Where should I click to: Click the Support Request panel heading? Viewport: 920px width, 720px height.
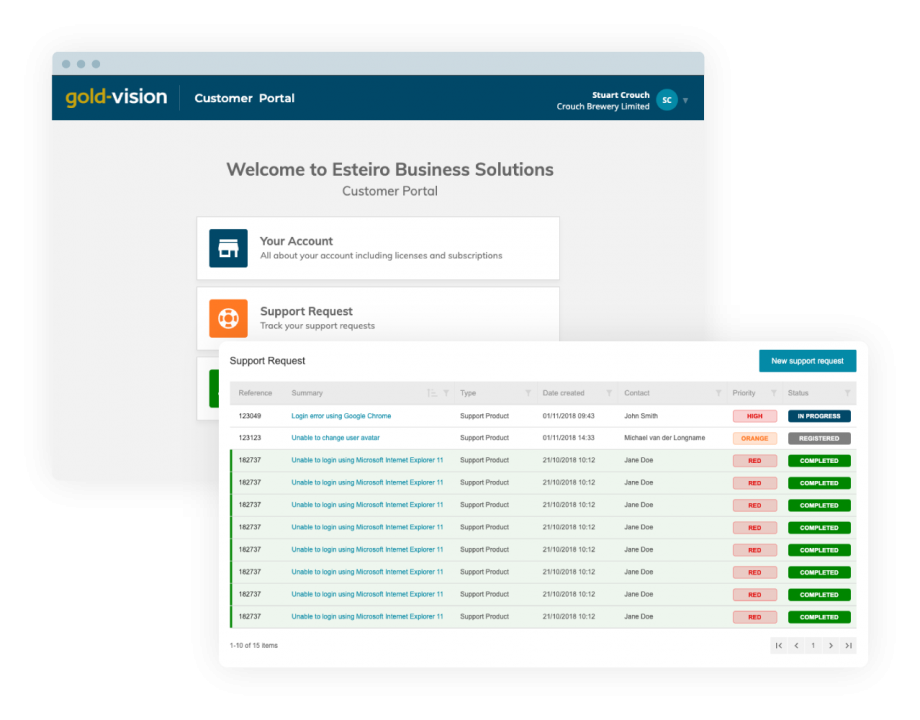point(268,361)
